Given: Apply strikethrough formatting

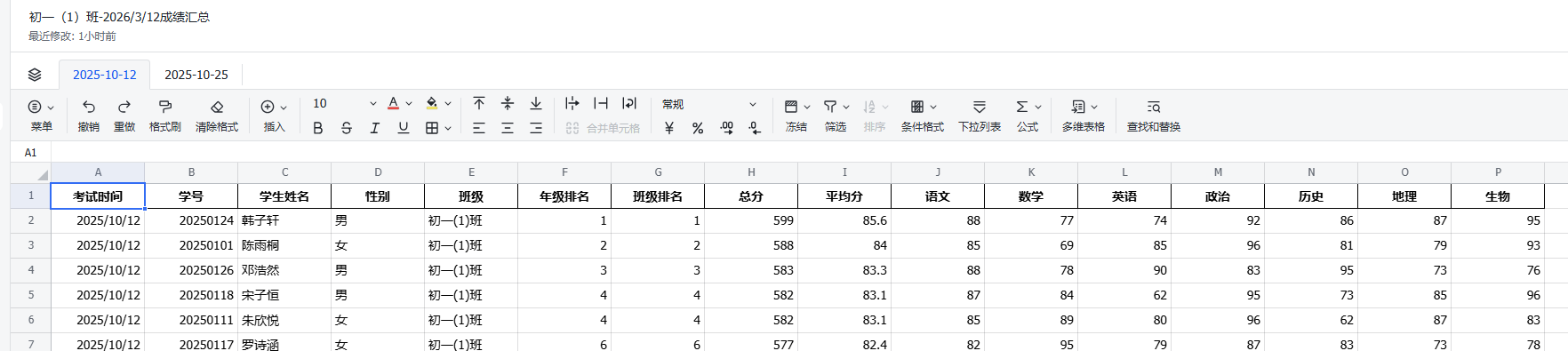Looking at the screenshot, I should [347, 128].
